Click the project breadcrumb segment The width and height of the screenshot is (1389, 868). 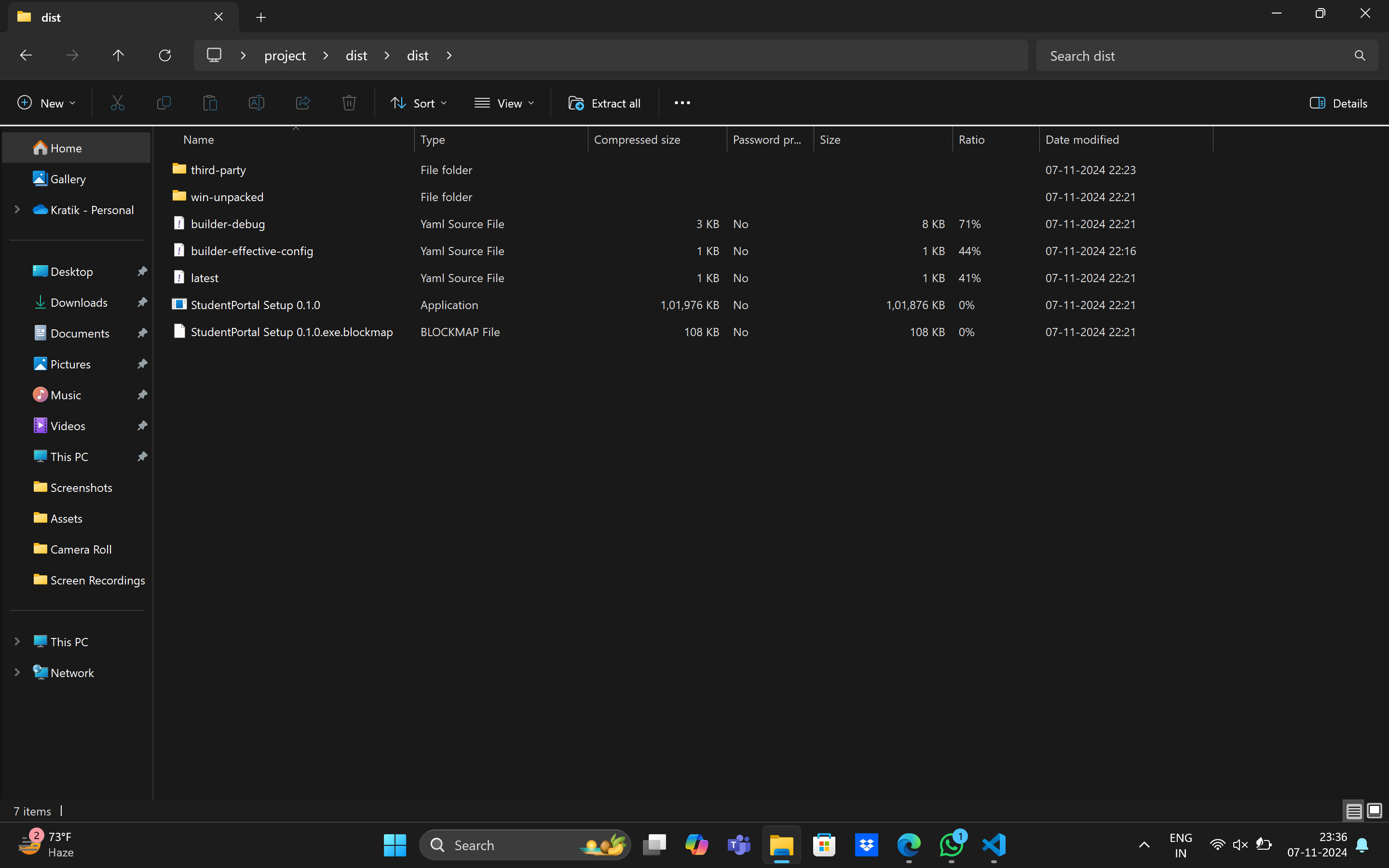click(x=285, y=55)
